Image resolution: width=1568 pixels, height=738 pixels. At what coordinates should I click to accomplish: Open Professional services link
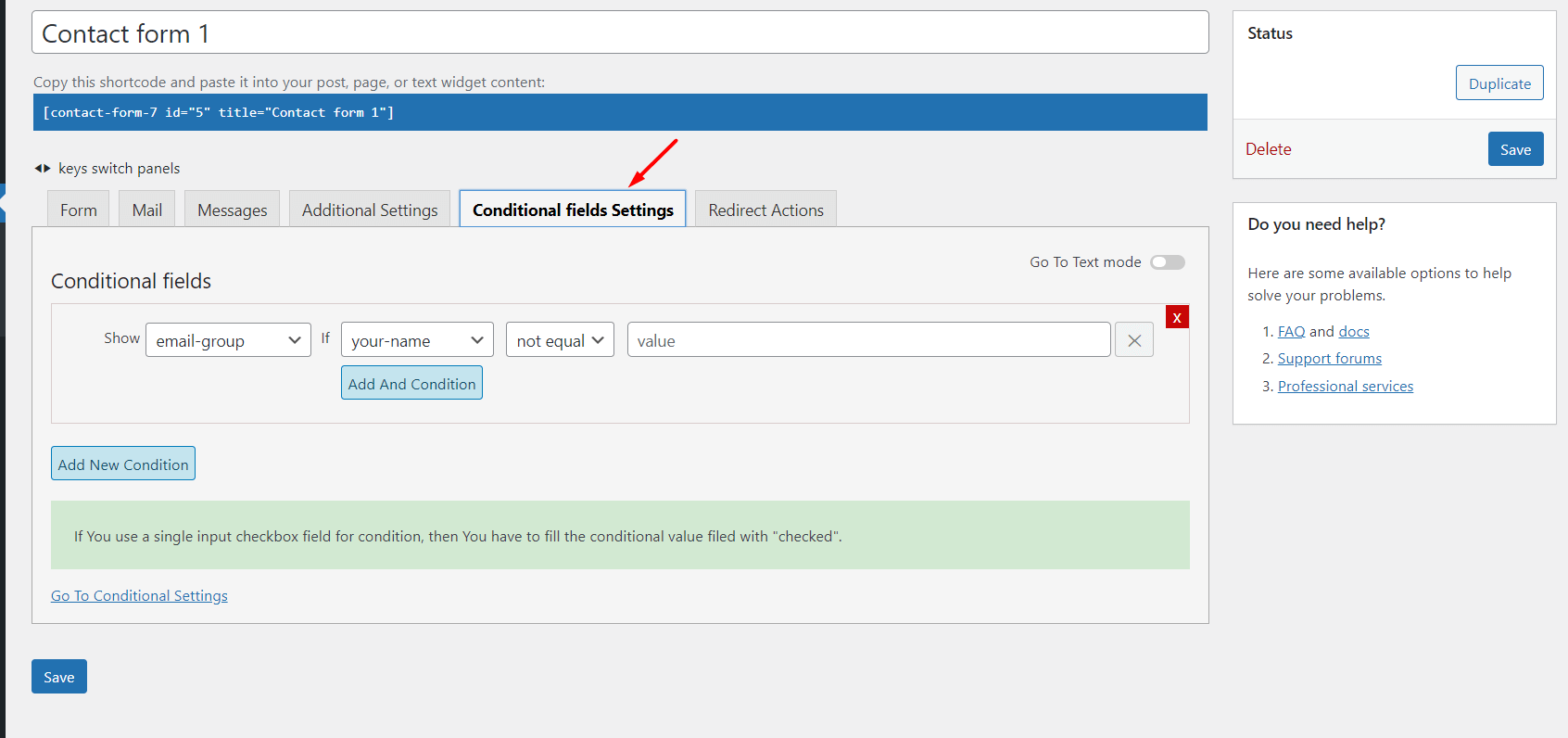click(1346, 387)
